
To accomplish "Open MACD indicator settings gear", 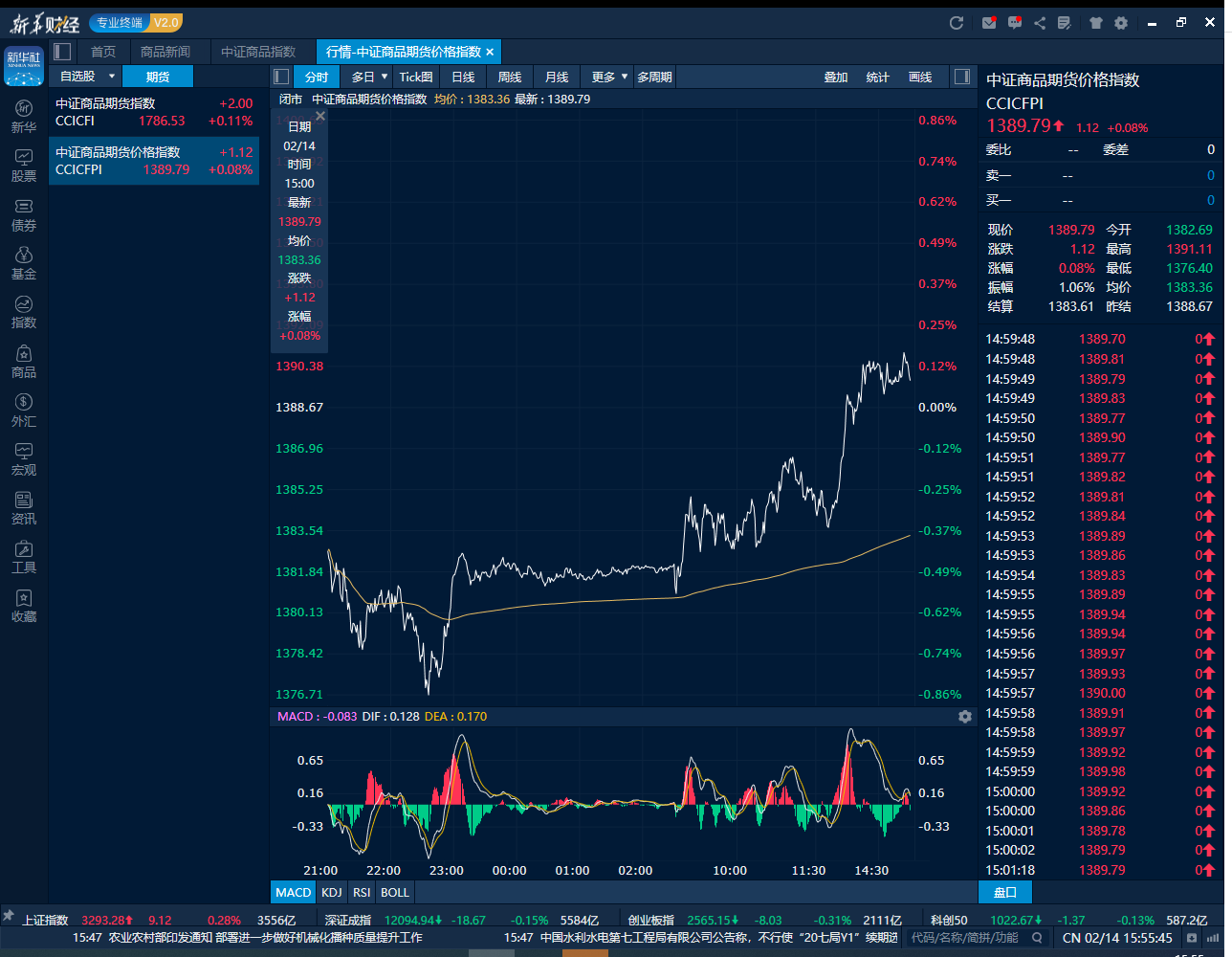I will pyautogui.click(x=964, y=717).
